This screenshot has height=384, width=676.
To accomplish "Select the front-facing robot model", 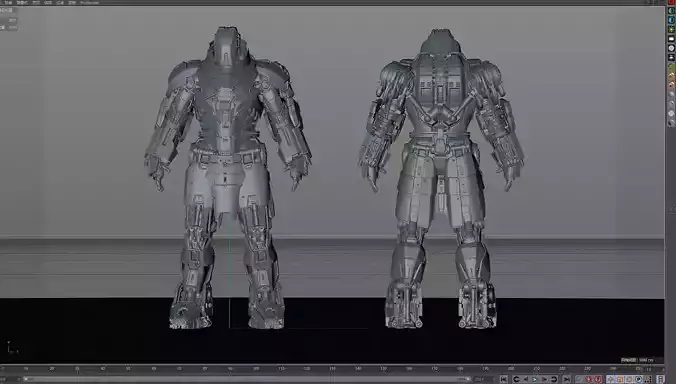I will pos(228,178).
